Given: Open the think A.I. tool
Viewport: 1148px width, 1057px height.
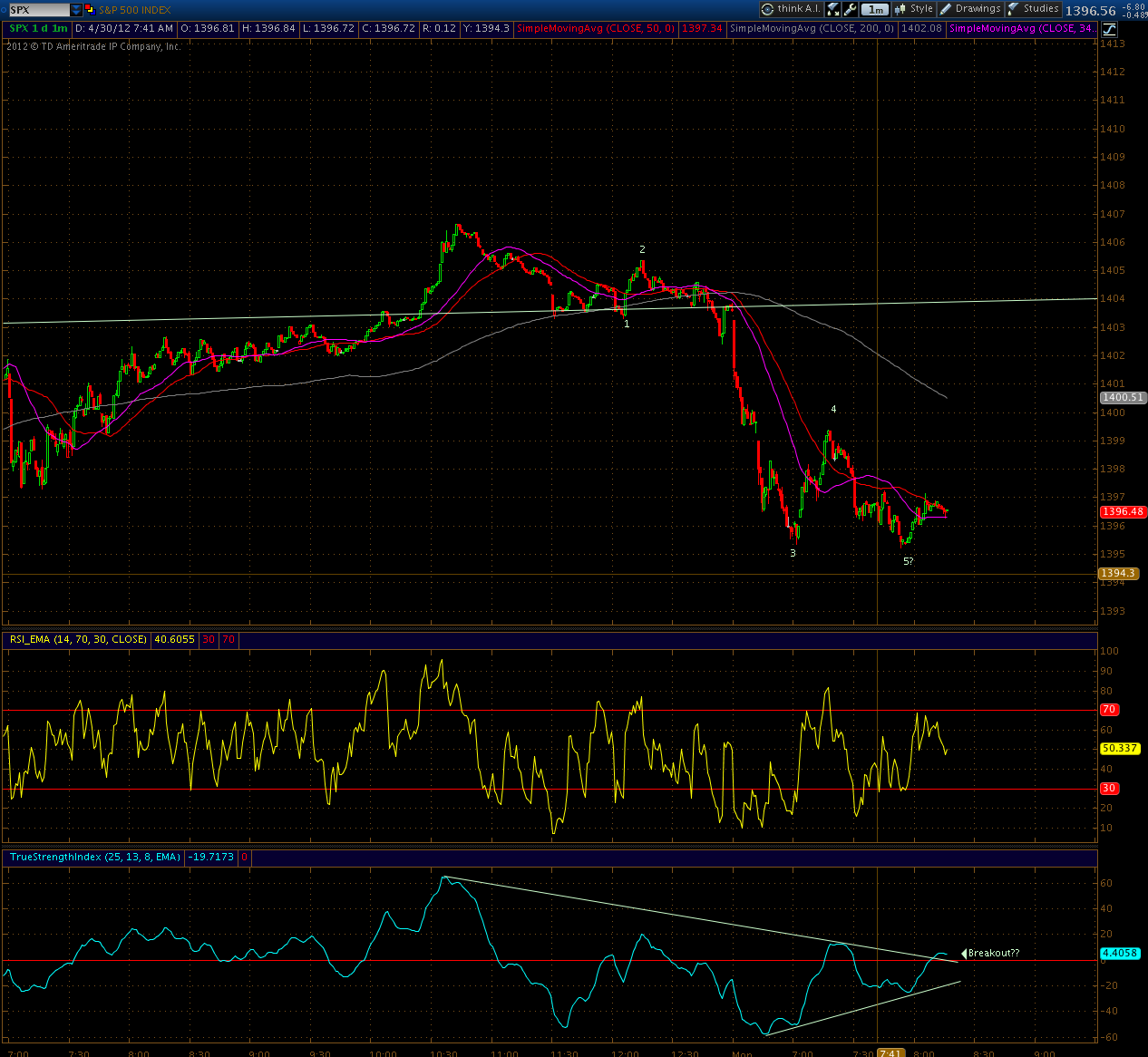Looking at the screenshot, I should (791, 9).
